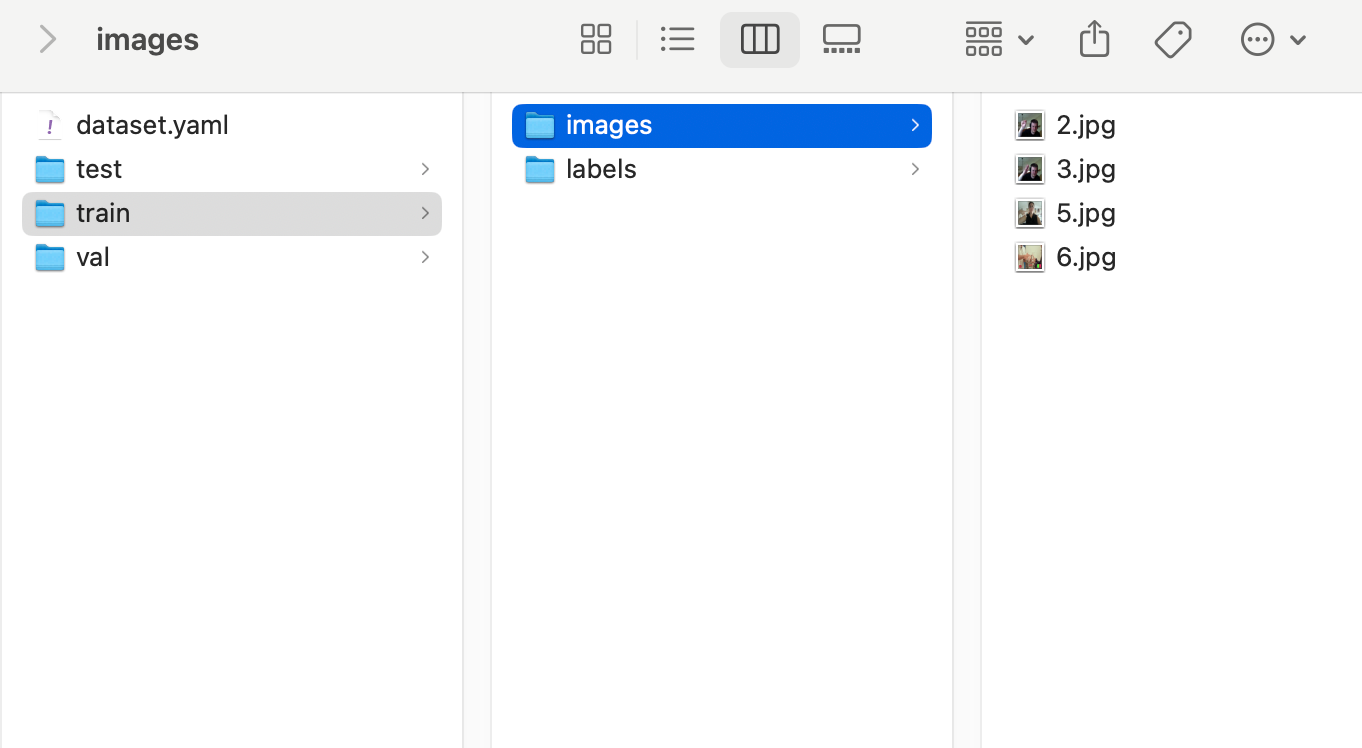The height and width of the screenshot is (748, 1362).
Task: Open the test folder
Action: point(99,169)
